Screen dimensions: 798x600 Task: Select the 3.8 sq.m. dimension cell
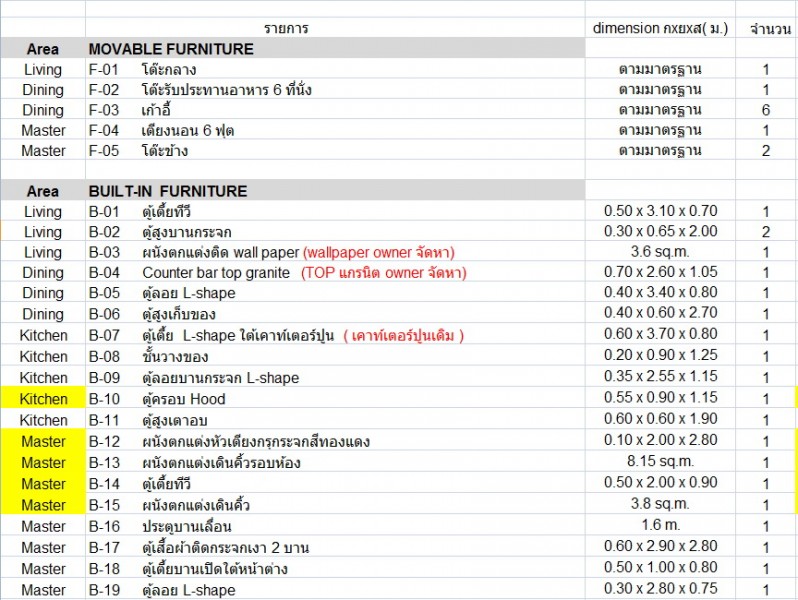[660, 504]
